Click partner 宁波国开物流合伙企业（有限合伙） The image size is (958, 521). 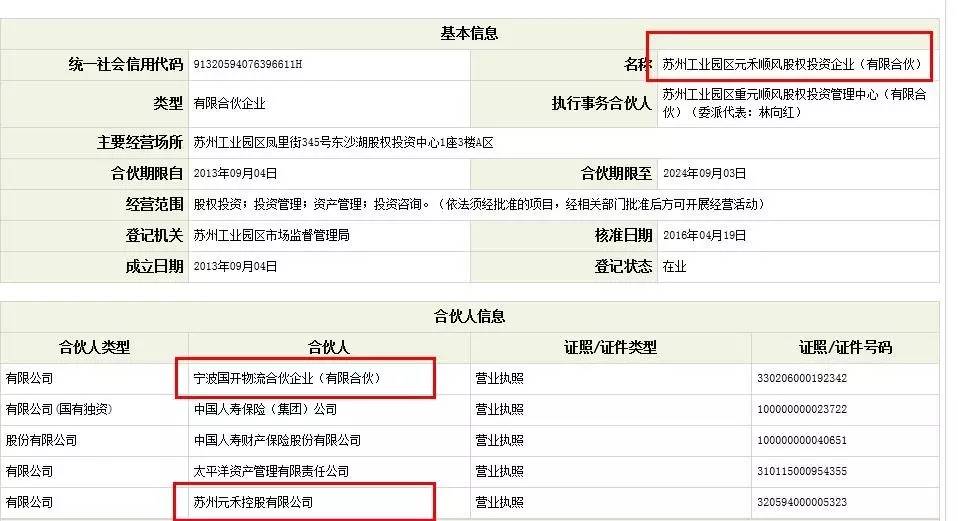point(287,378)
